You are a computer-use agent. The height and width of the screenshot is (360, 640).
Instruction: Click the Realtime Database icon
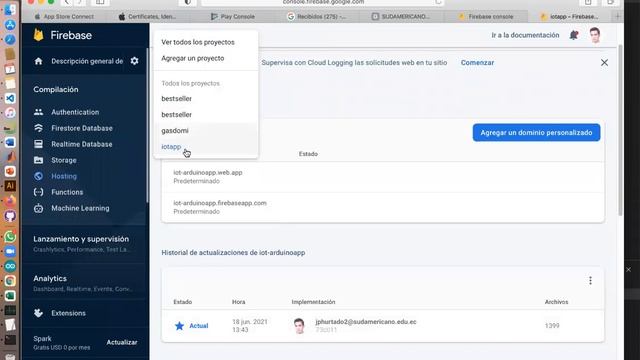click(x=38, y=144)
